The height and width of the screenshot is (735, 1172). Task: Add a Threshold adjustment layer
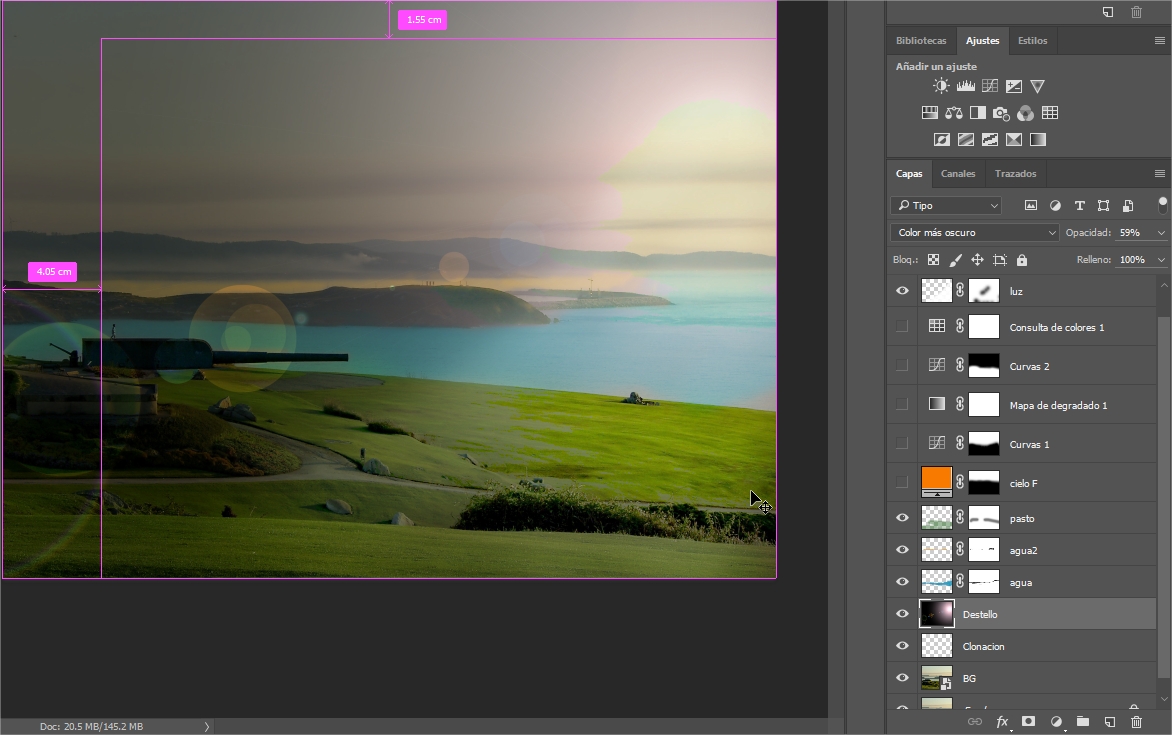990,140
